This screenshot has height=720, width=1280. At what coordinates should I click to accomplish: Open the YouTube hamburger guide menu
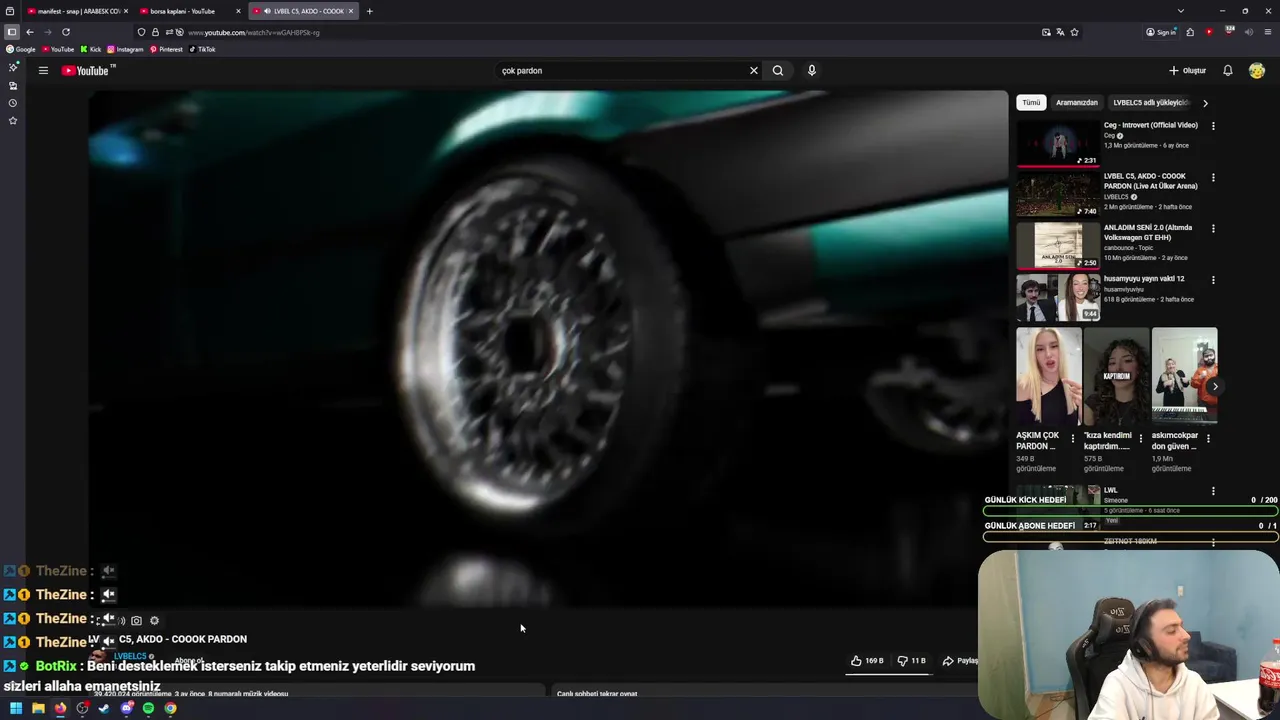43,70
